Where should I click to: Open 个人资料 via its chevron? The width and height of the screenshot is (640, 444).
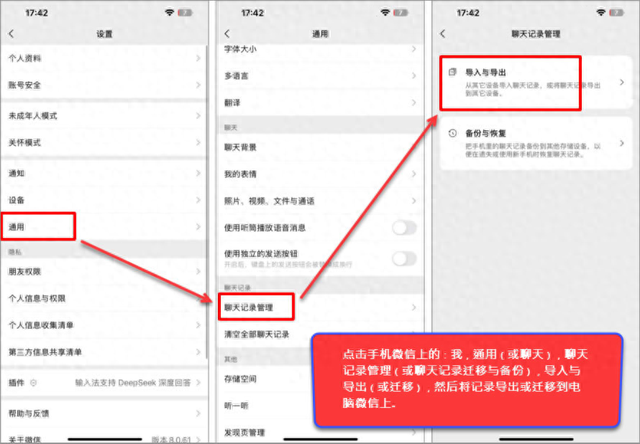pyautogui.click(x=198, y=58)
